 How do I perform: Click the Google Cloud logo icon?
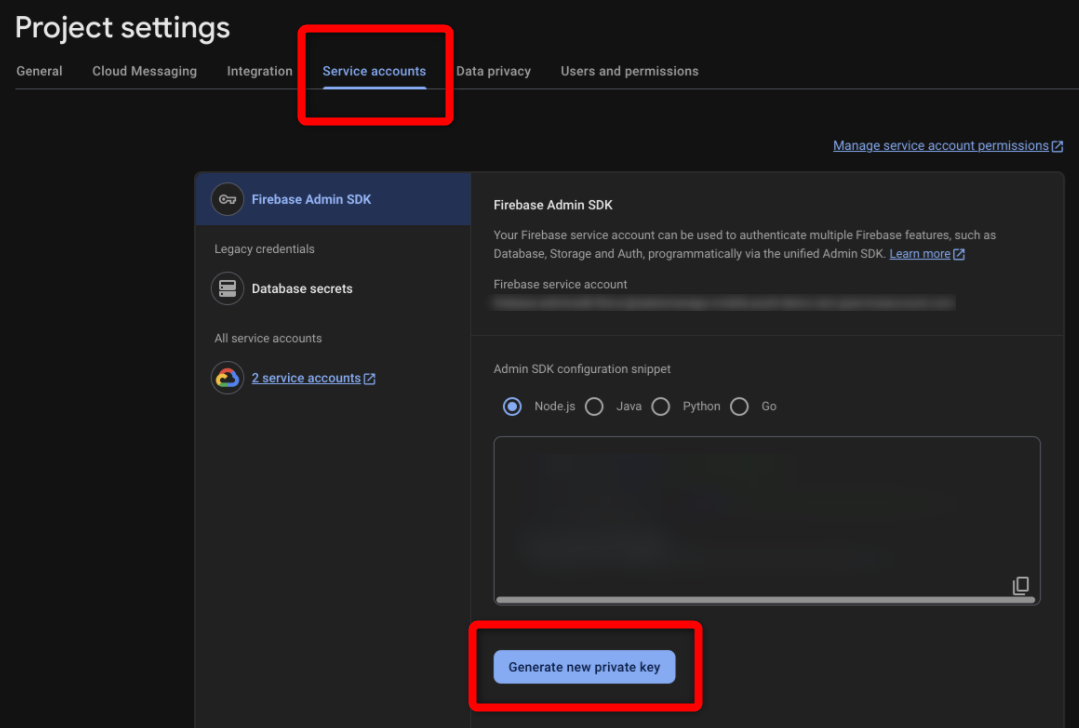point(227,378)
